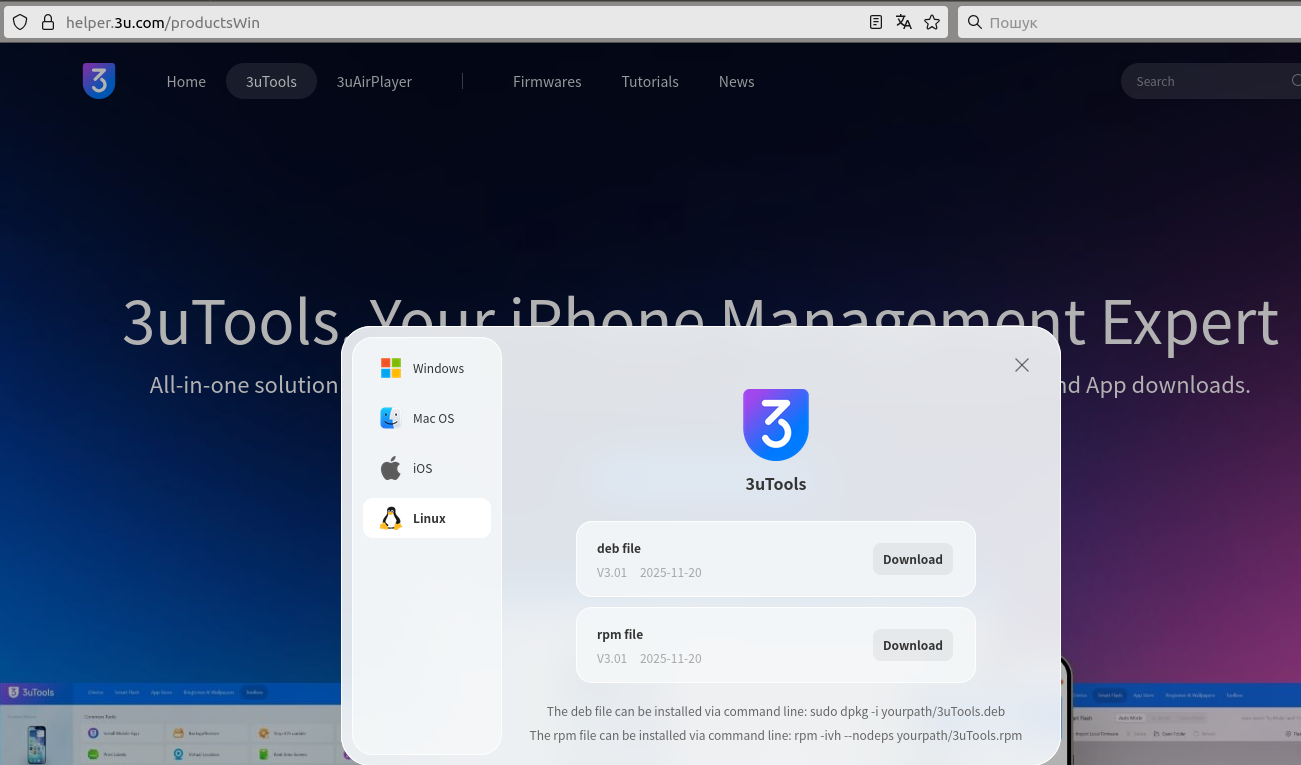Screen dimensions: 1301x765
Task: Click the search magnifier icon in browser search box
Action: [975, 22]
